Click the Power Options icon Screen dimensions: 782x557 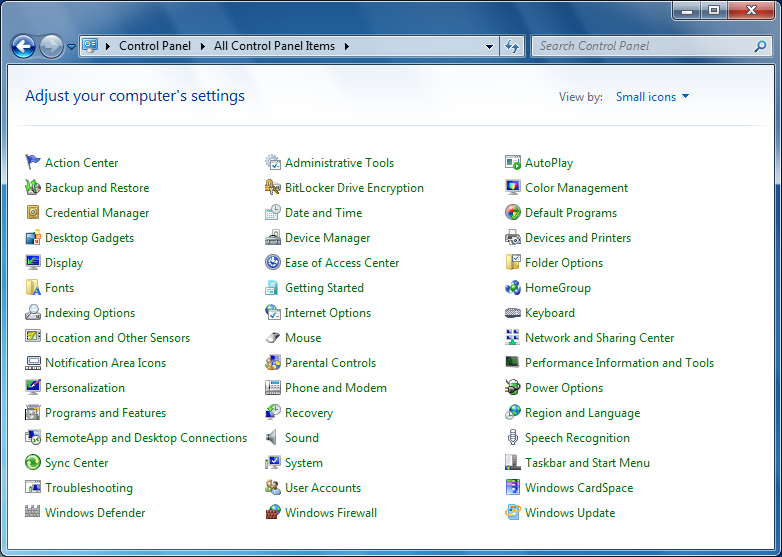pyautogui.click(x=513, y=388)
